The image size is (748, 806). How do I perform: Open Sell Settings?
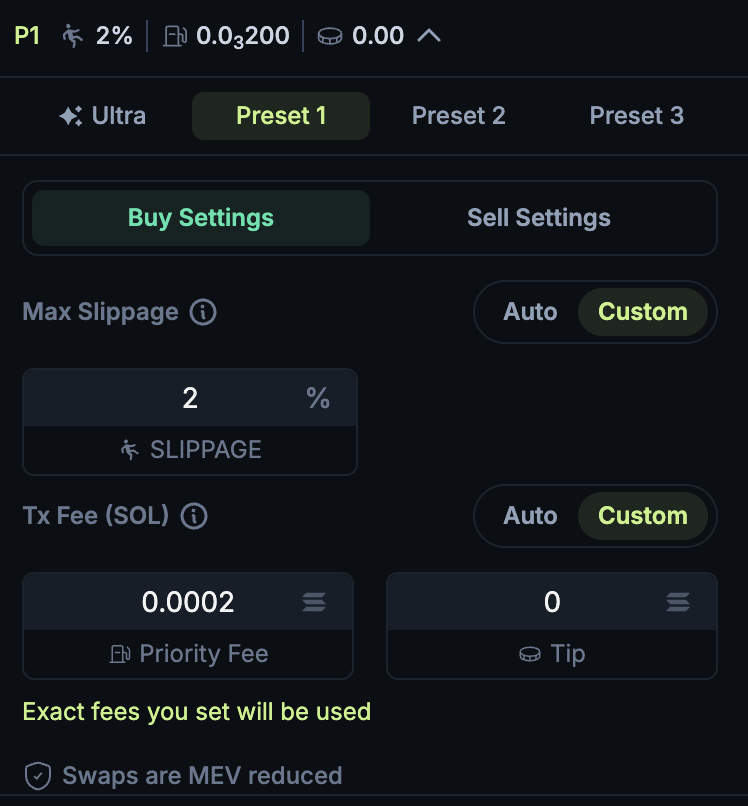click(x=538, y=218)
